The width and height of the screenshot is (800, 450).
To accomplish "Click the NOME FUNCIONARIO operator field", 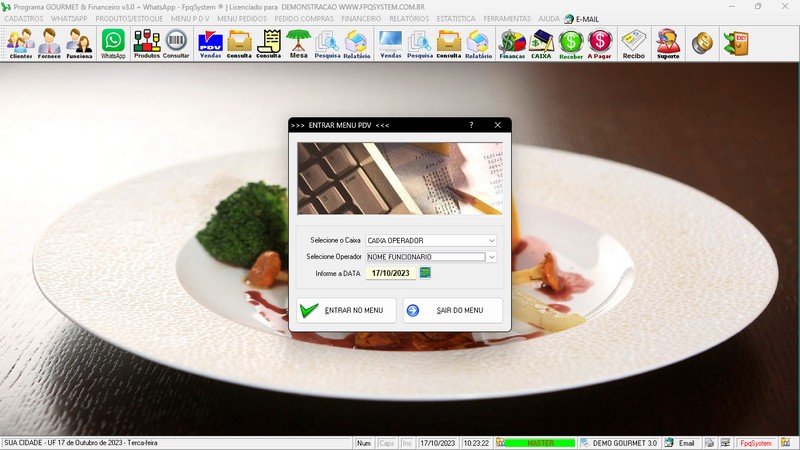I will pos(426,257).
